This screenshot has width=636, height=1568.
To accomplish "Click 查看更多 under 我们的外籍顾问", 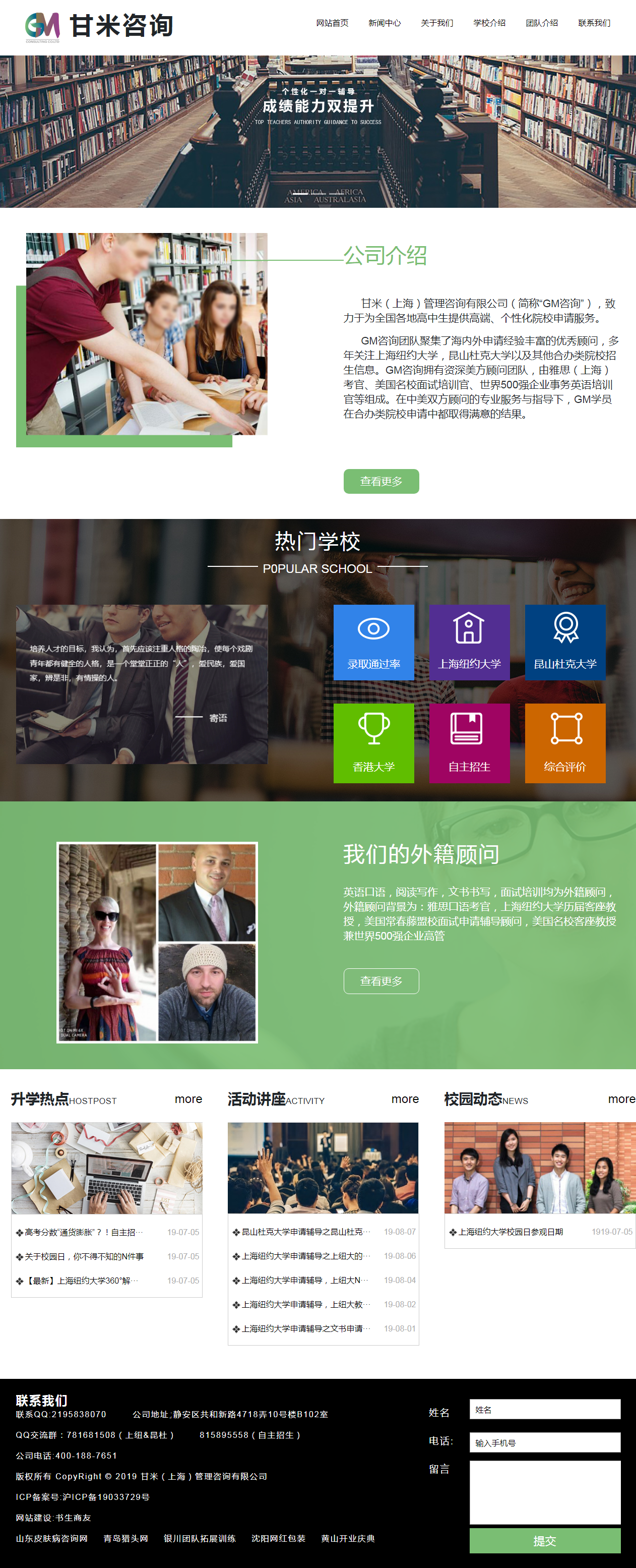I will coord(380,981).
